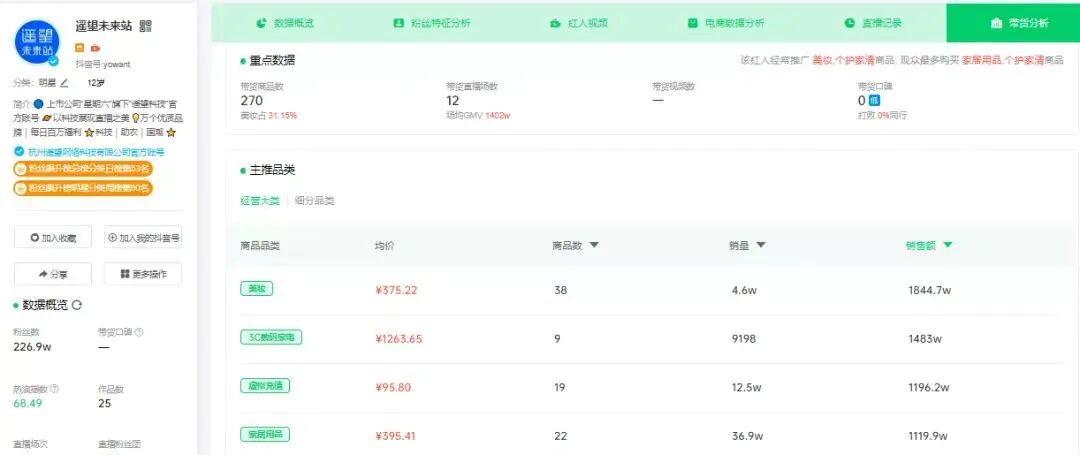Click the 美妆 category tag
Viewport: 1080px width, 455px height.
point(256,289)
